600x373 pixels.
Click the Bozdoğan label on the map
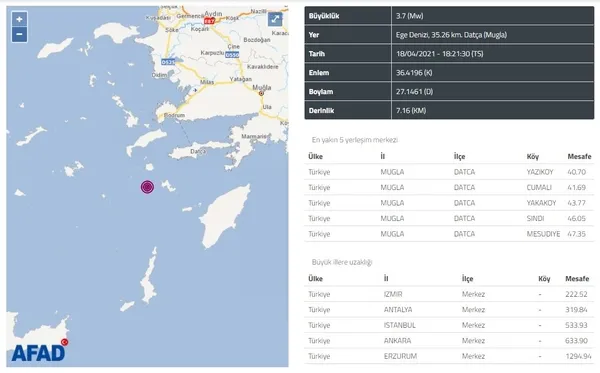(257, 40)
